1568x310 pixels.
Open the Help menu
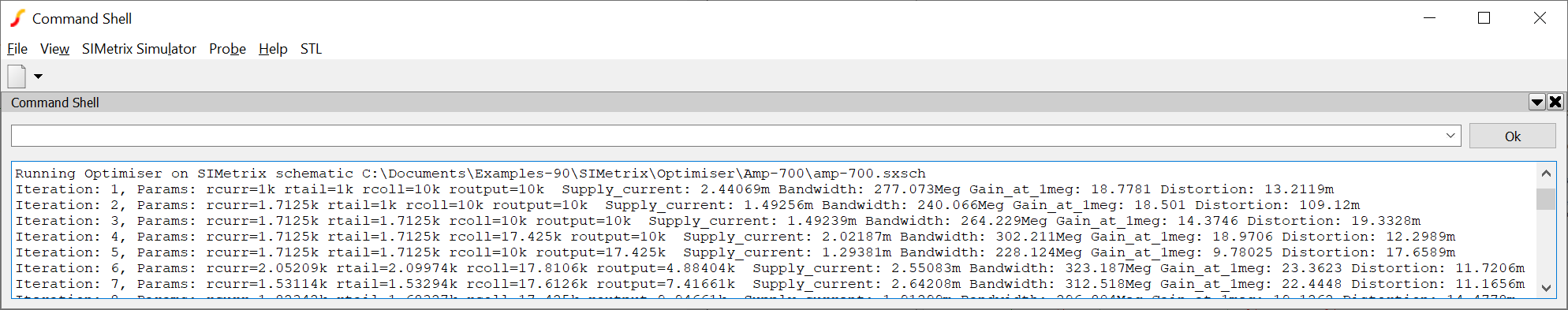[273, 49]
